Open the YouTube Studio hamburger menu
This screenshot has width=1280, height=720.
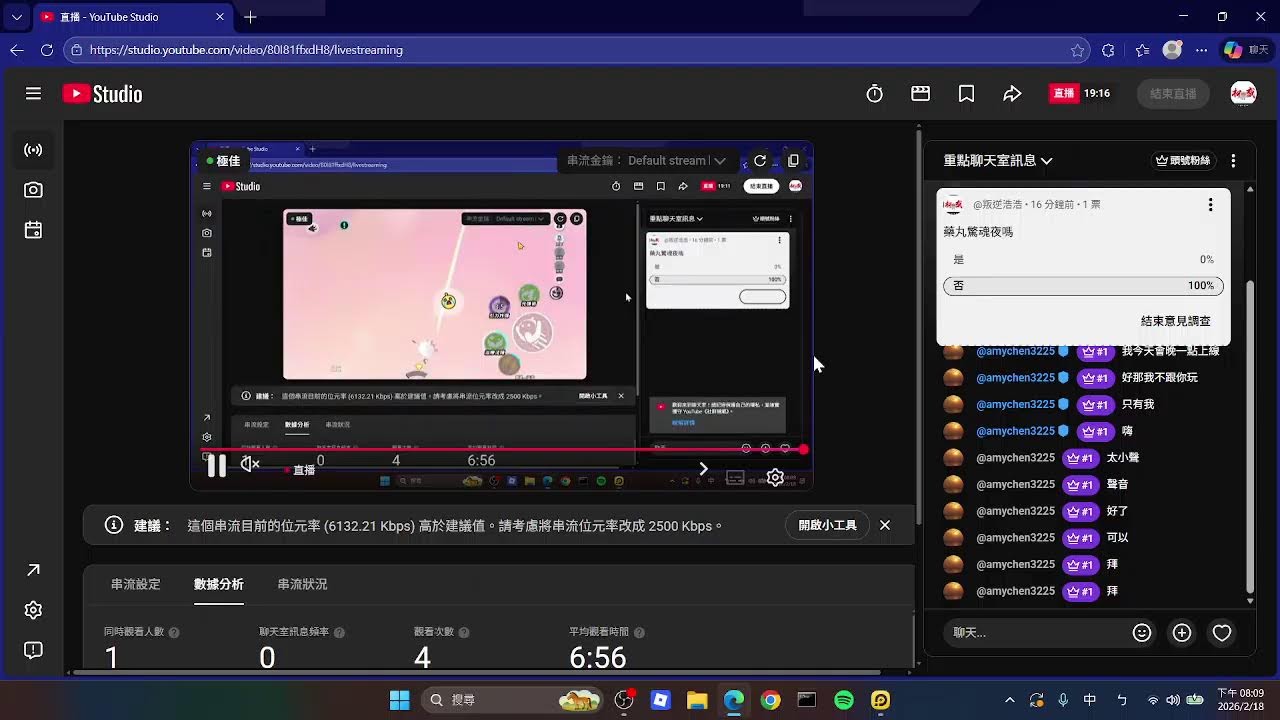click(x=33, y=94)
